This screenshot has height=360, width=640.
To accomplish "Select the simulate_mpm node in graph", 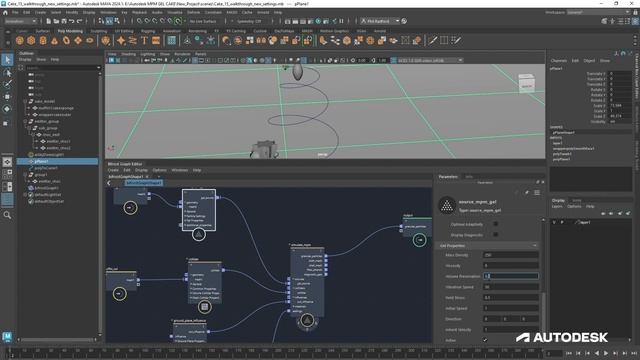I will [307, 281].
